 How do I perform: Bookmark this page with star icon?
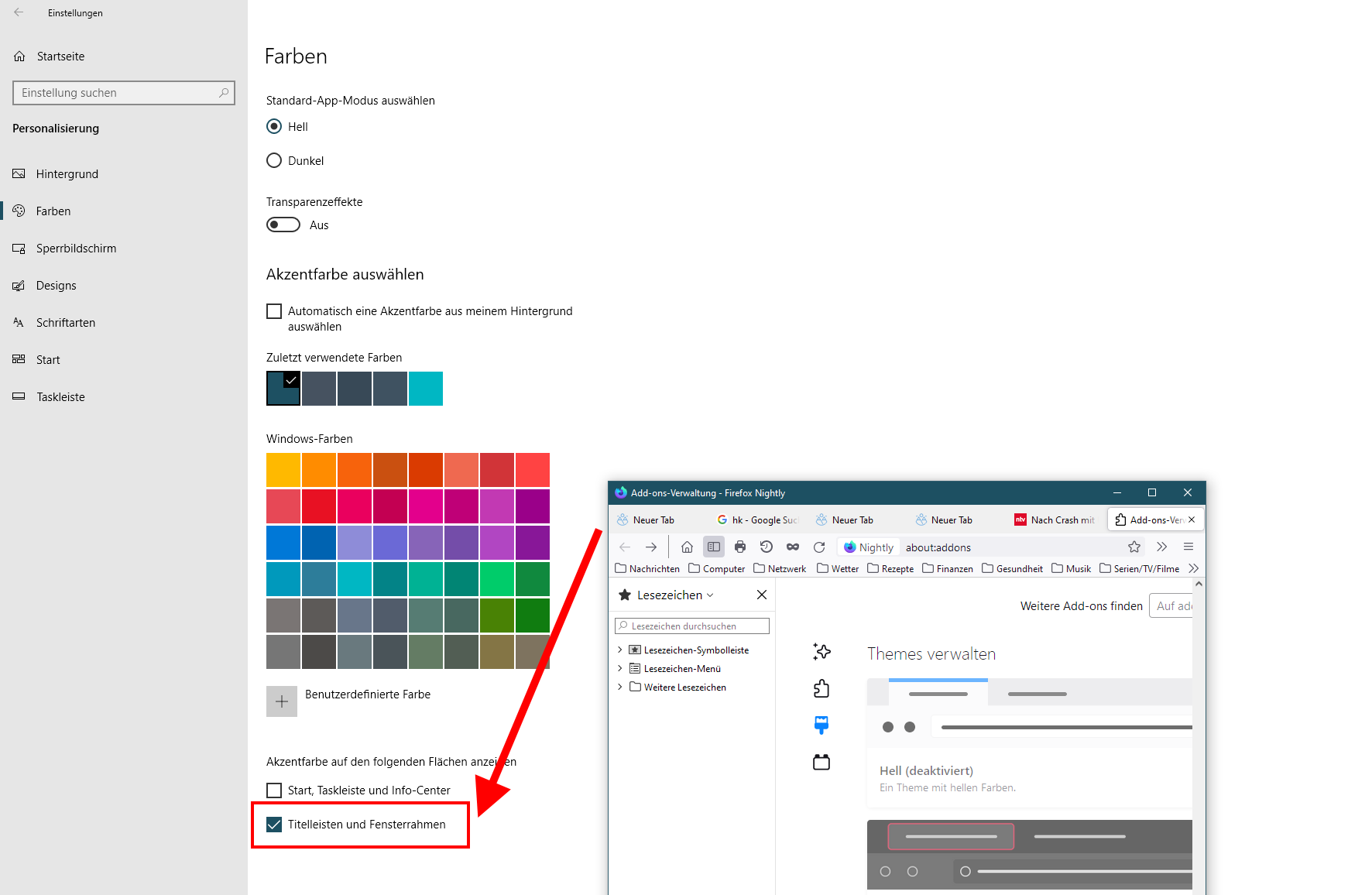click(x=1134, y=547)
